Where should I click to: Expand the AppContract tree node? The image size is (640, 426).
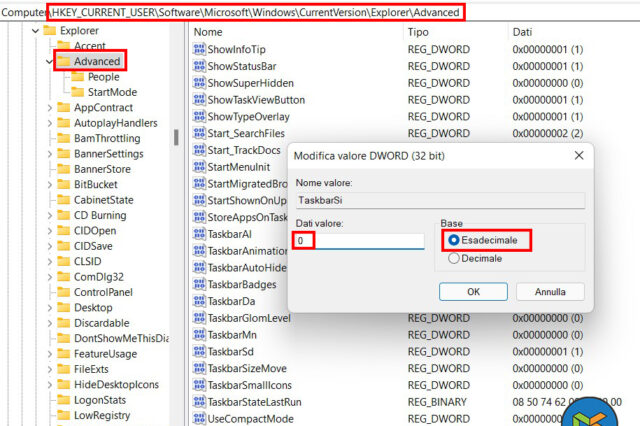tap(49, 108)
